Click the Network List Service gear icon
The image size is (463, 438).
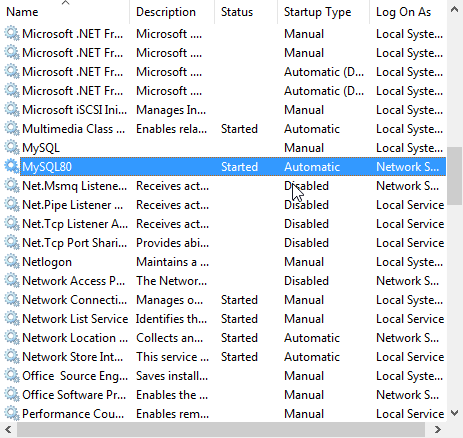12,319
